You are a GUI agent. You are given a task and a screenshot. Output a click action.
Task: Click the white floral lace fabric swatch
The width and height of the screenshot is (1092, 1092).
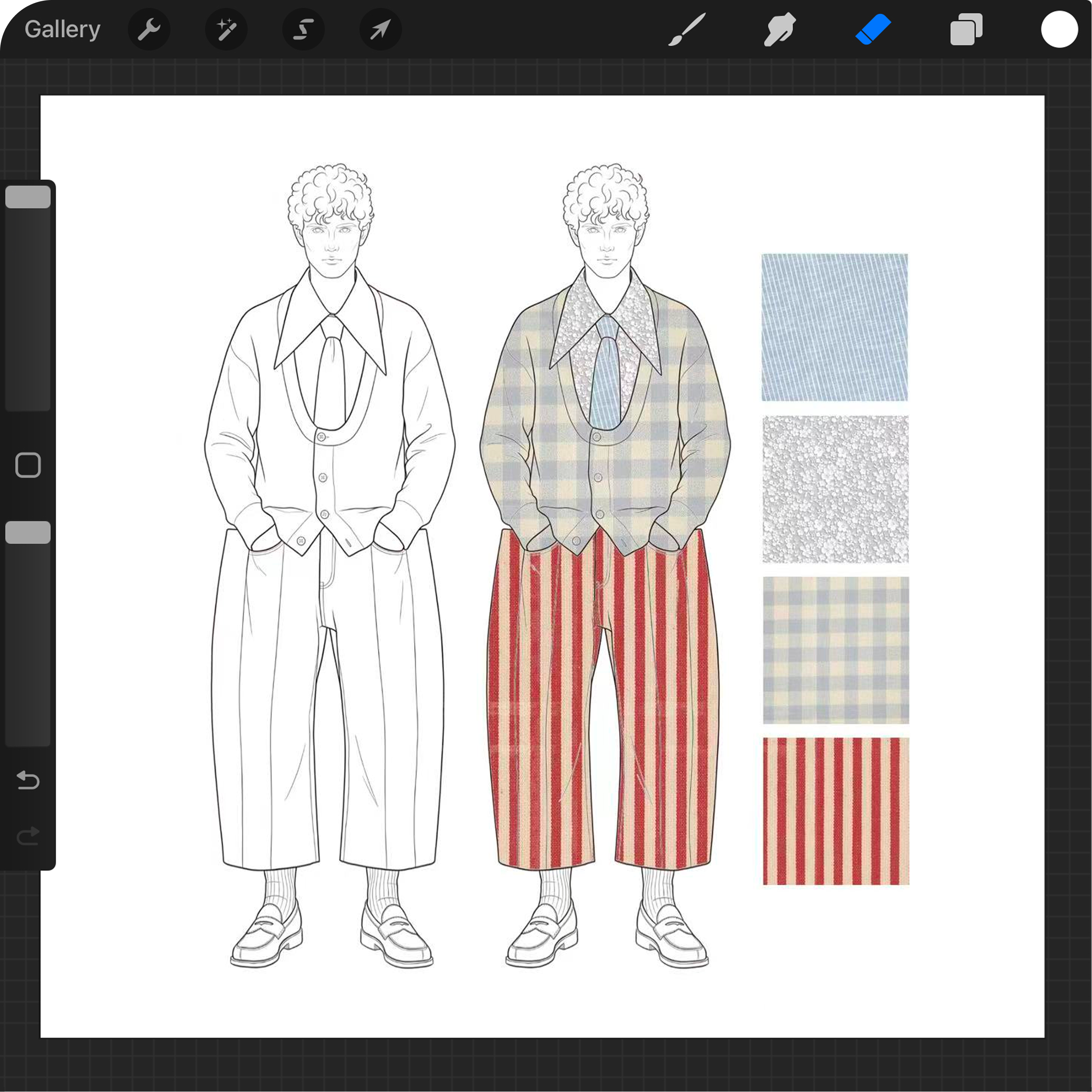pos(836,489)
